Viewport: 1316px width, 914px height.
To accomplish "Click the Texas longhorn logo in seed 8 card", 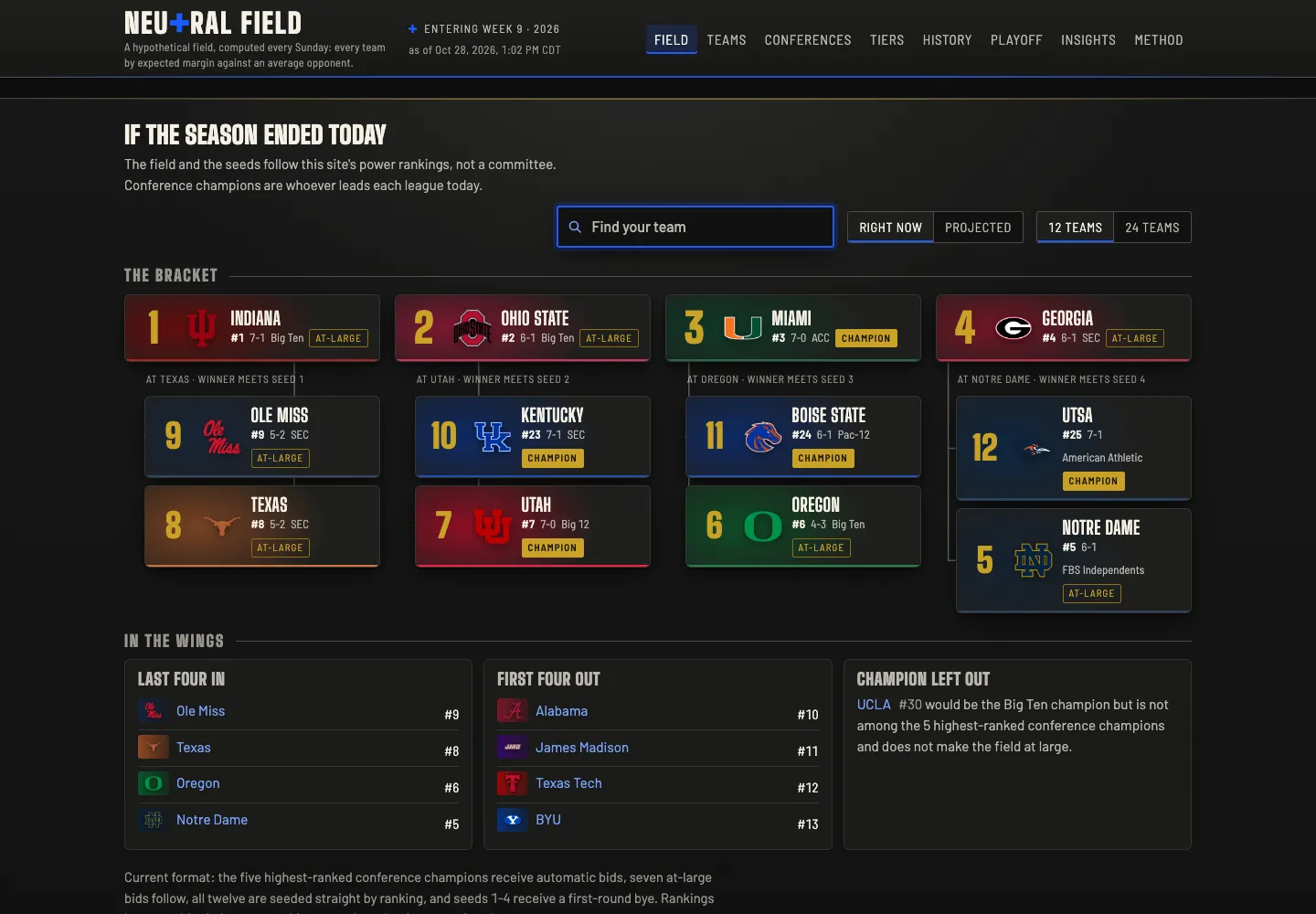I will [221, 526].
